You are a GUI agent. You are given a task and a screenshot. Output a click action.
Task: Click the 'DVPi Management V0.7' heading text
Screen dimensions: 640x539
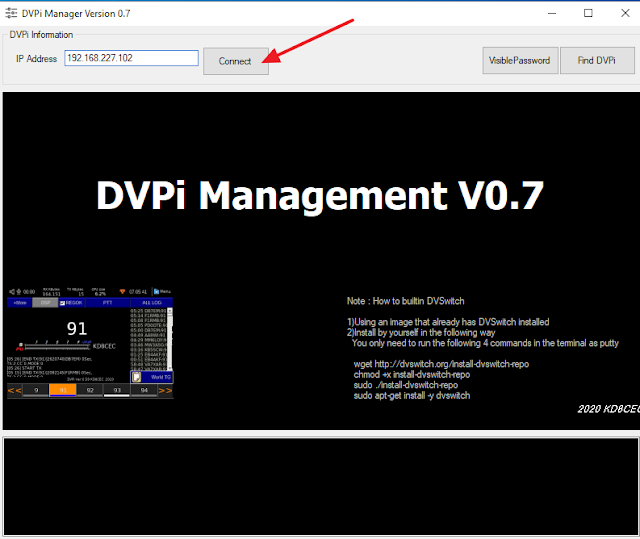coord(320,196)
